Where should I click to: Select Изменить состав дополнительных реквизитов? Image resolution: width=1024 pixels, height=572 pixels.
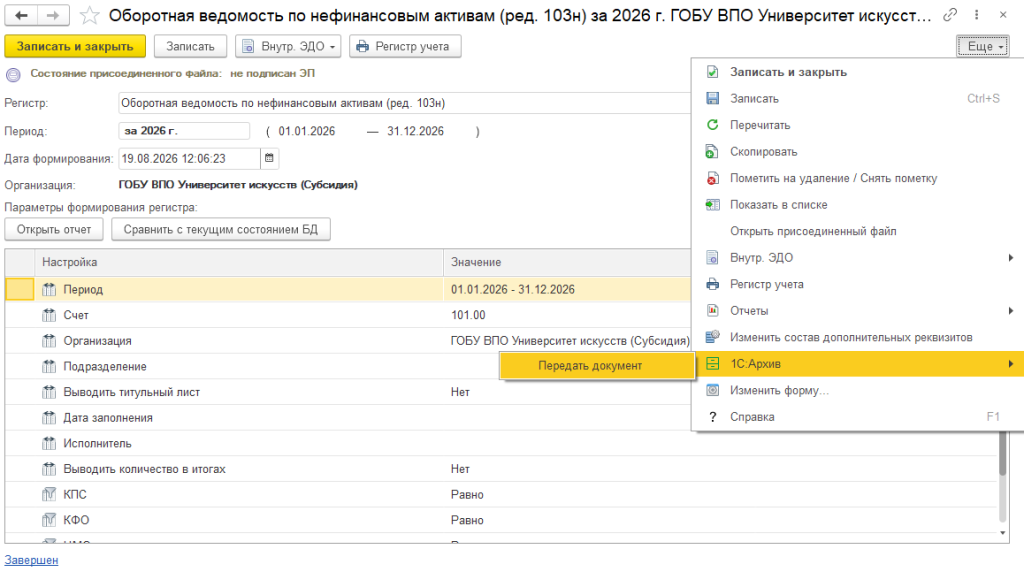click(857, 338)
